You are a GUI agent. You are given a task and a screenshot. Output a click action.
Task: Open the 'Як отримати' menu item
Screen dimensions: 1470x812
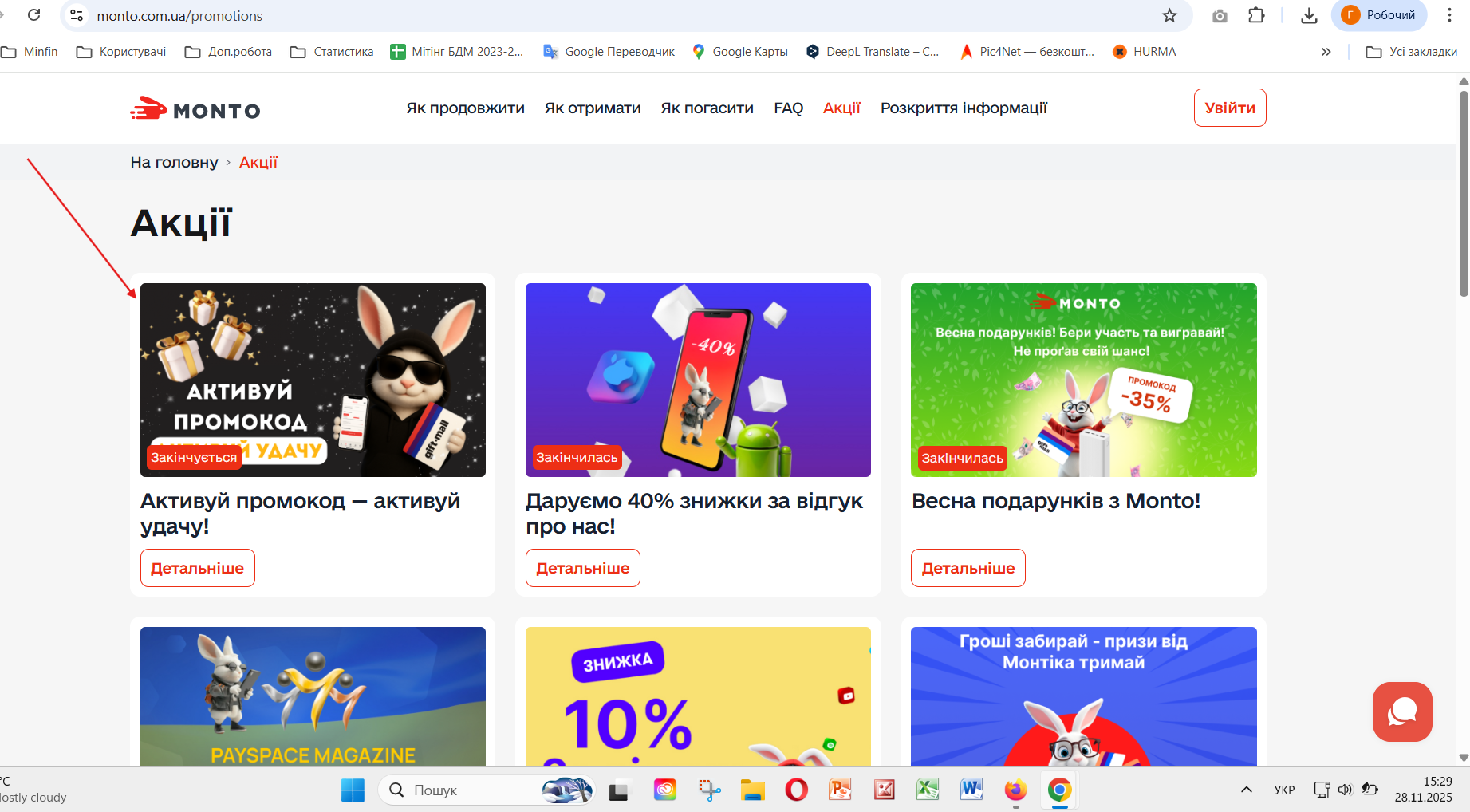593,108
